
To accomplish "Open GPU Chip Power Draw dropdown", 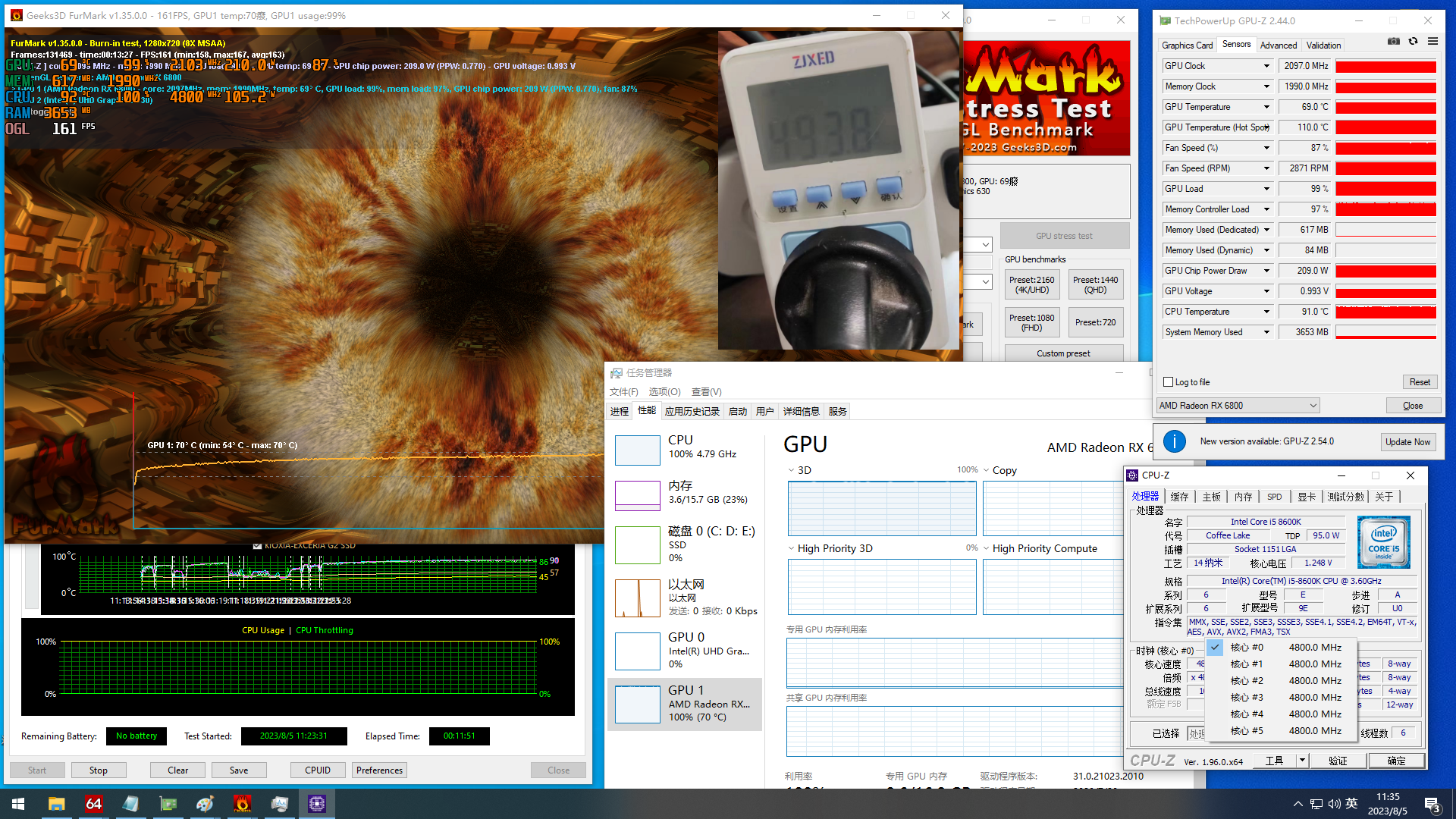I will click(x=1266, y=271).
